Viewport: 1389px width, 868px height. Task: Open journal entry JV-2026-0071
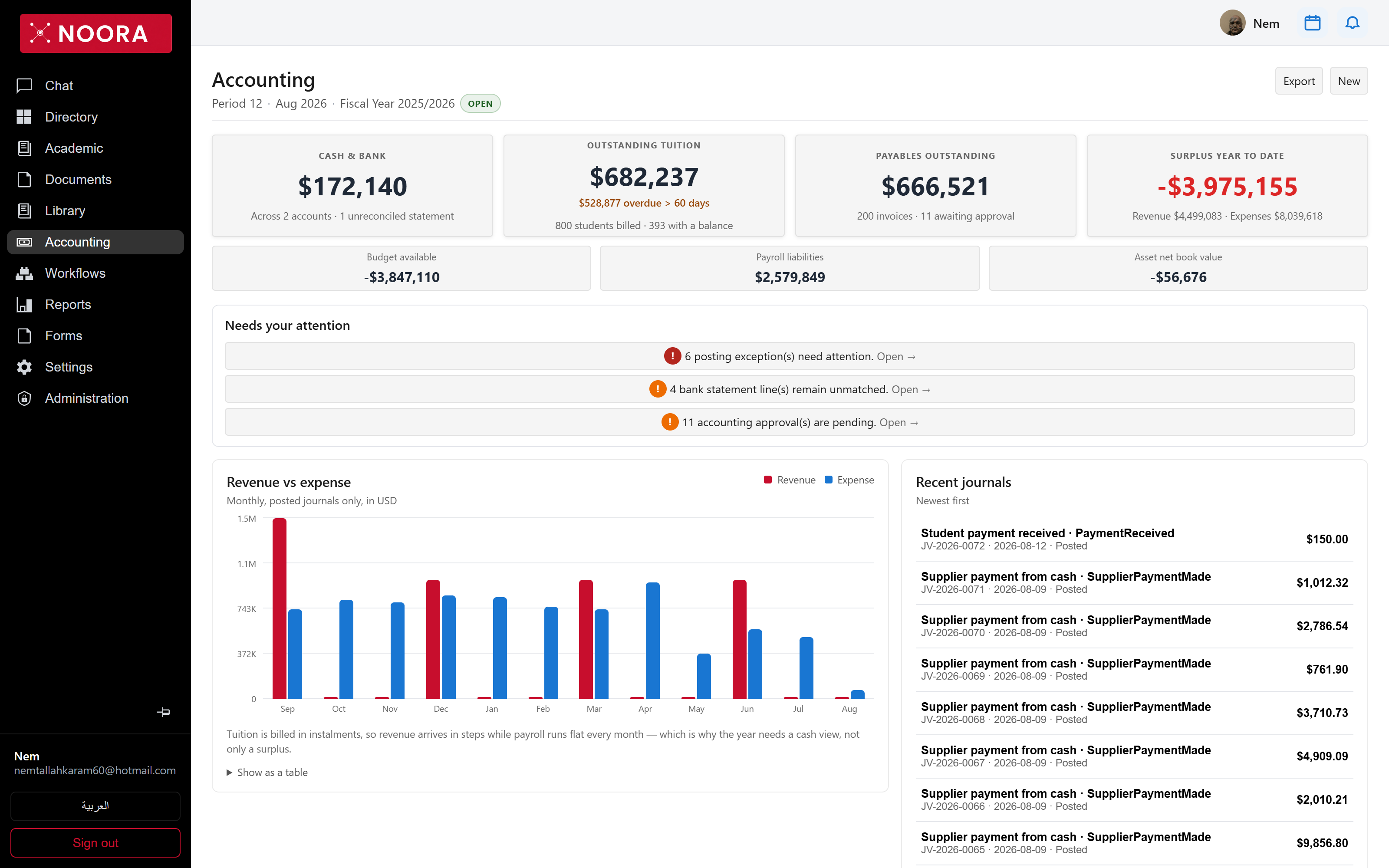(1134, 583)
